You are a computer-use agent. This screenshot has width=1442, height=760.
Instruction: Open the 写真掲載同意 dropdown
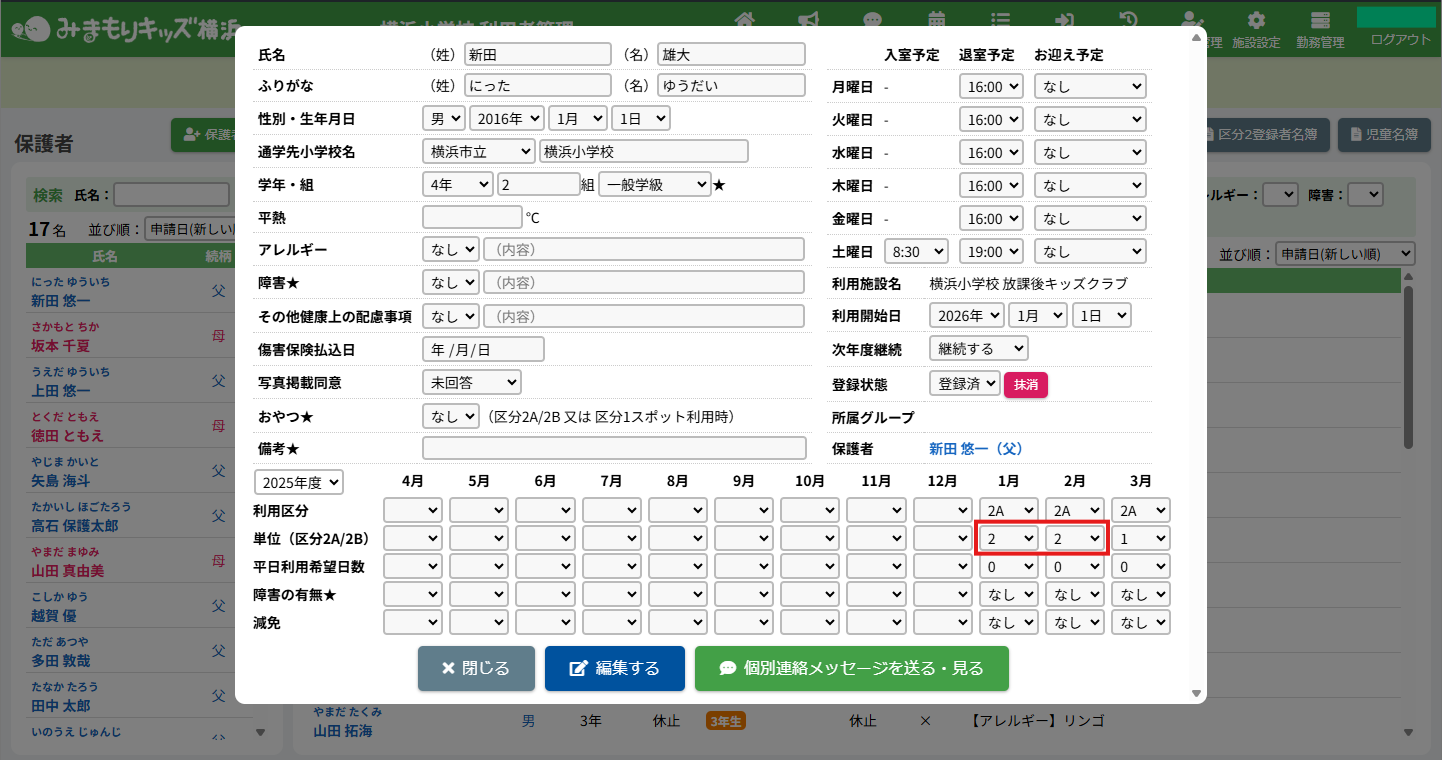471,382
